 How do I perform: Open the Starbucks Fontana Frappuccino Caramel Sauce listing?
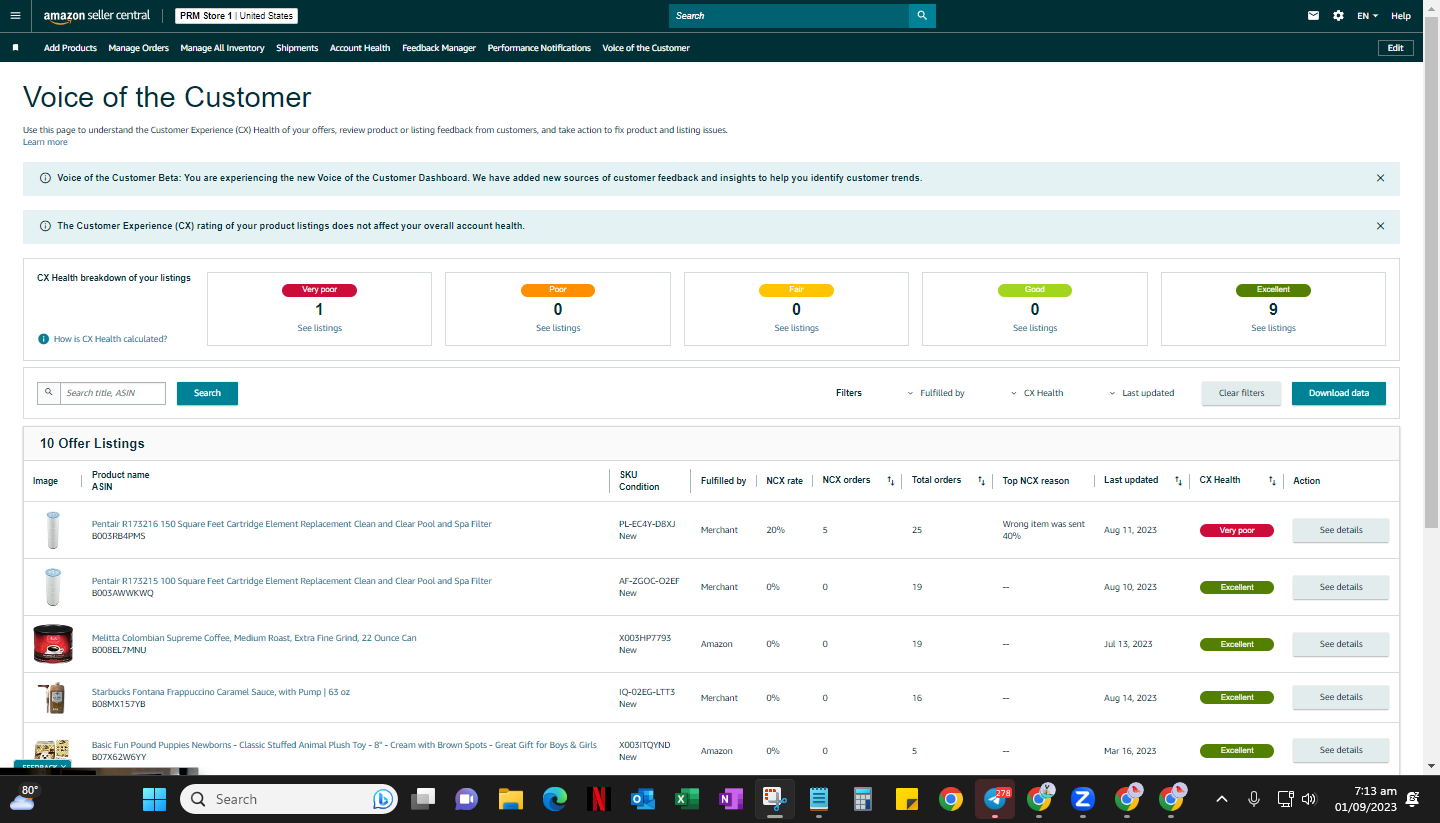tap(221, 692)
